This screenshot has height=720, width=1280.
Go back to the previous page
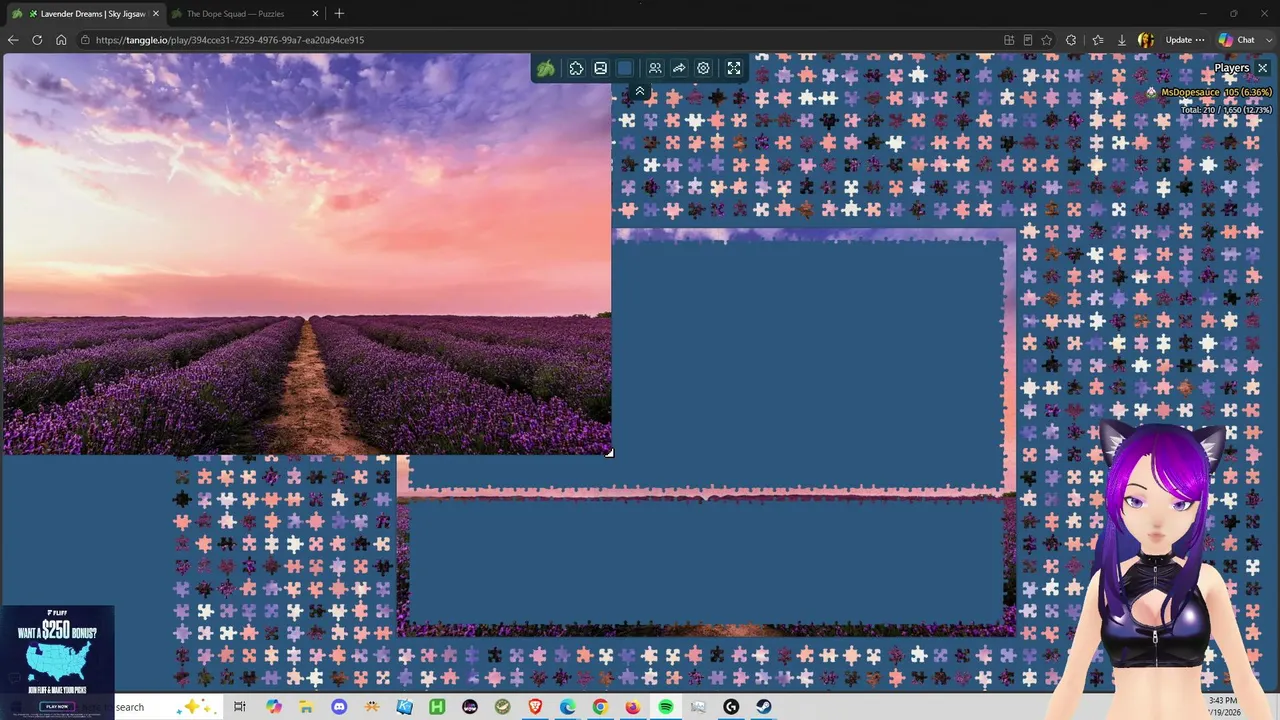click(x=13, y=40)
